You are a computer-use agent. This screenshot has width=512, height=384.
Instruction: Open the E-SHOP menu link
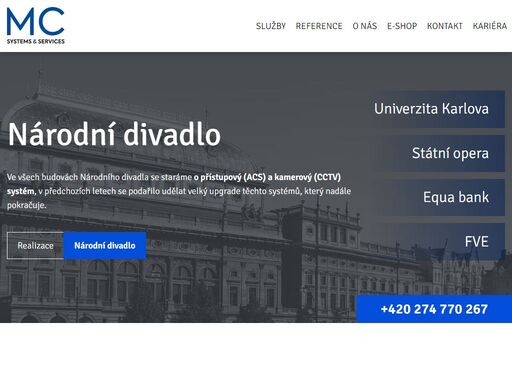(402, 26)
